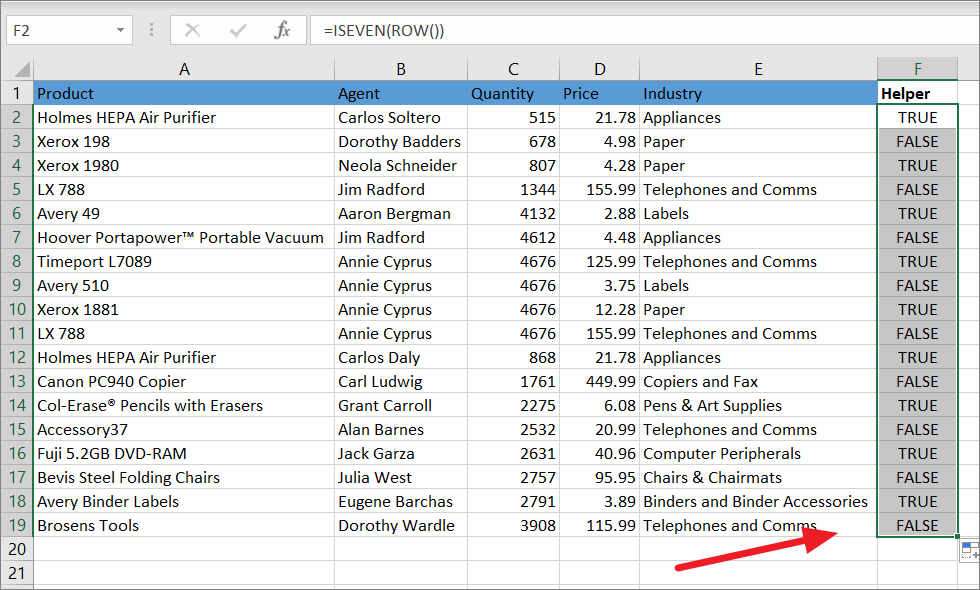980x590 pixels.
Task: Select agent Alan Barnes cell
Action: click(x=401, y=429)
